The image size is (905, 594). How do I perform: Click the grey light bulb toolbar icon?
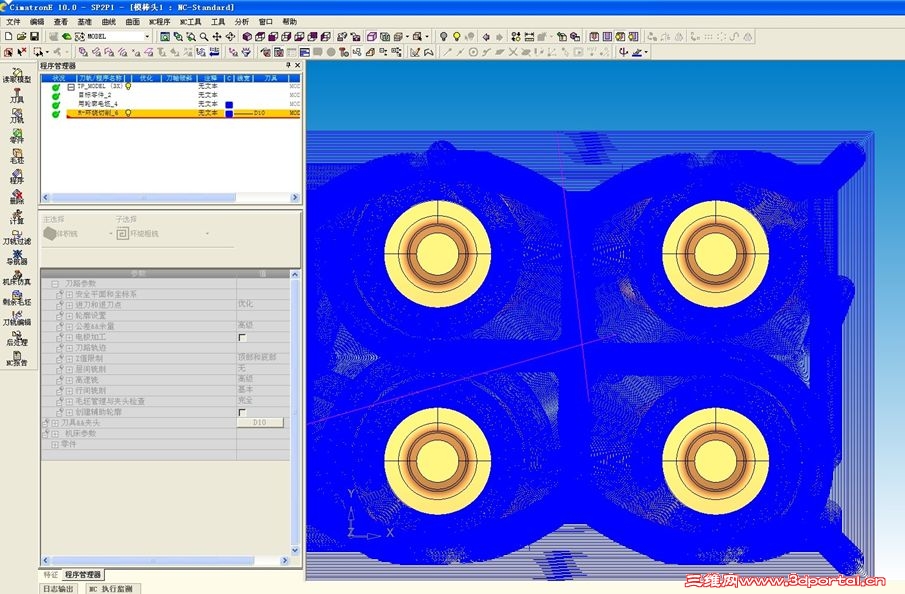(443, 36)
